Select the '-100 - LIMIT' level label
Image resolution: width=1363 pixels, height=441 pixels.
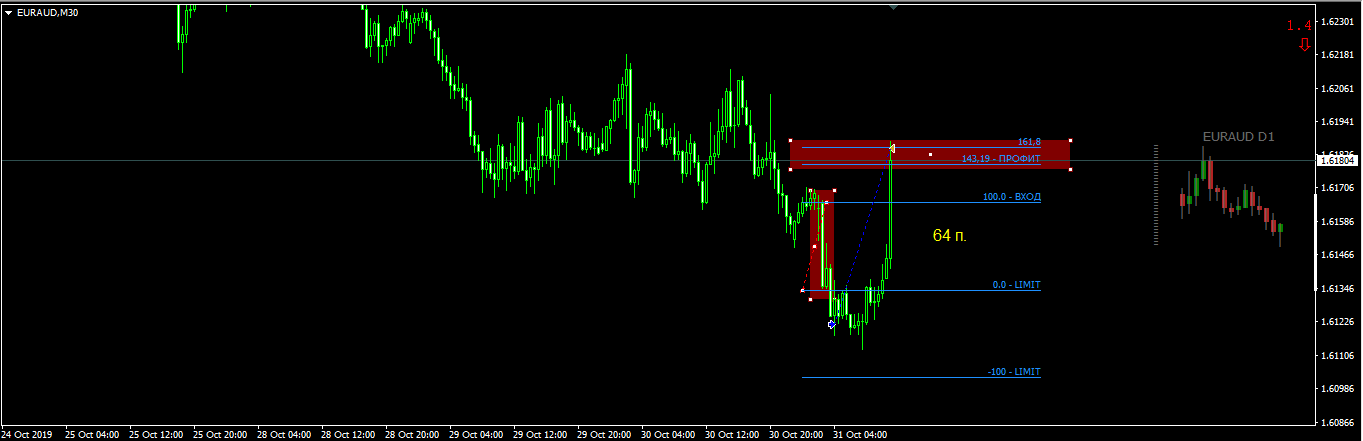coord(1013,372)
